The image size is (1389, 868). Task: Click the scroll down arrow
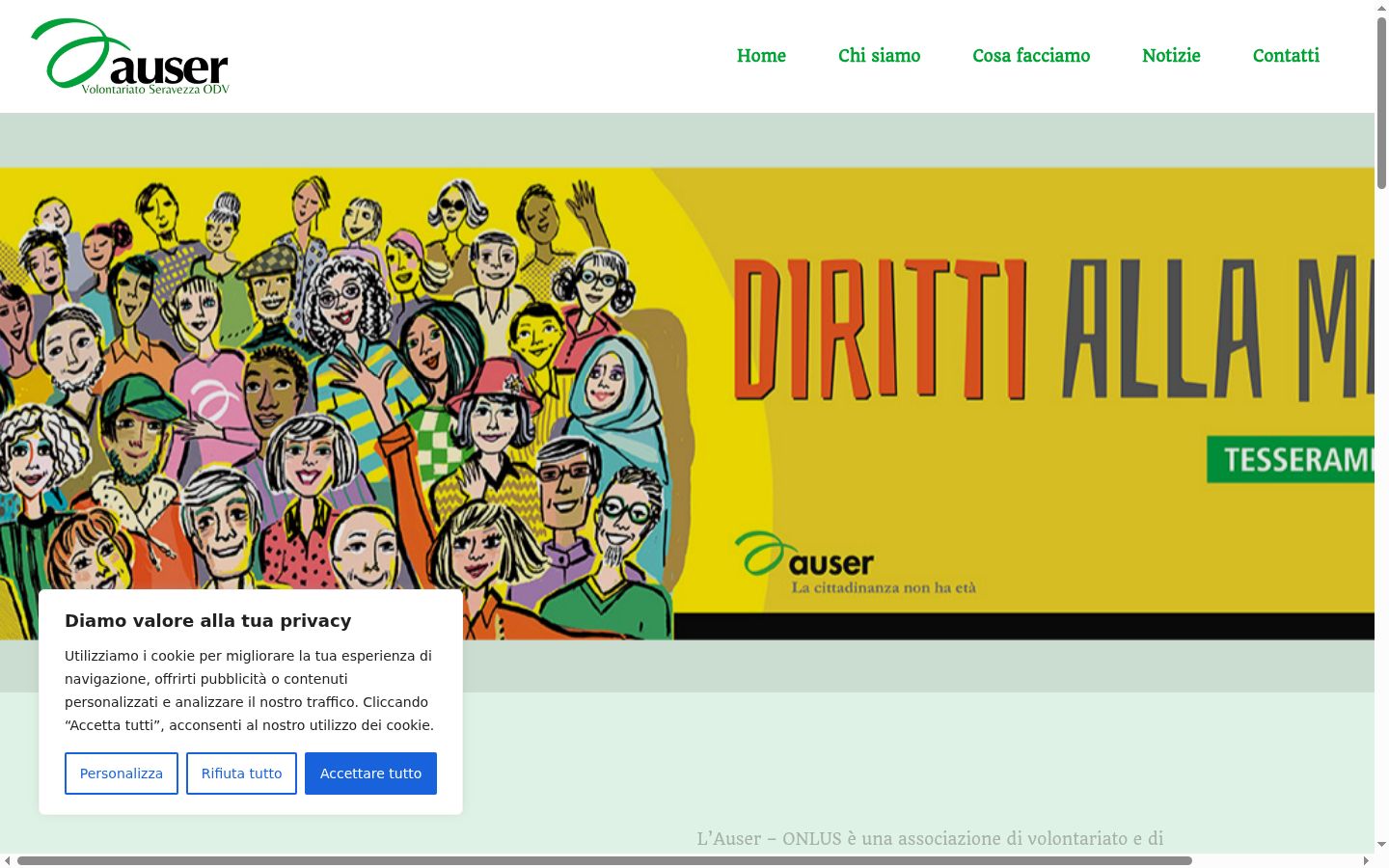click(1381, 845)
